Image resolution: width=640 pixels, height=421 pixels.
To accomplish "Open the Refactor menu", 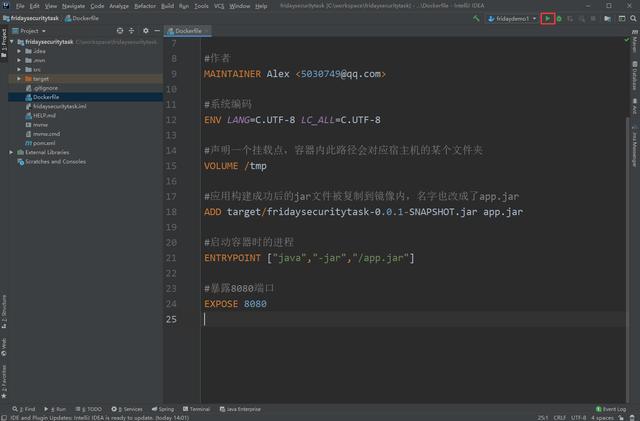I will pyautogui.click(x=145, y=6).
